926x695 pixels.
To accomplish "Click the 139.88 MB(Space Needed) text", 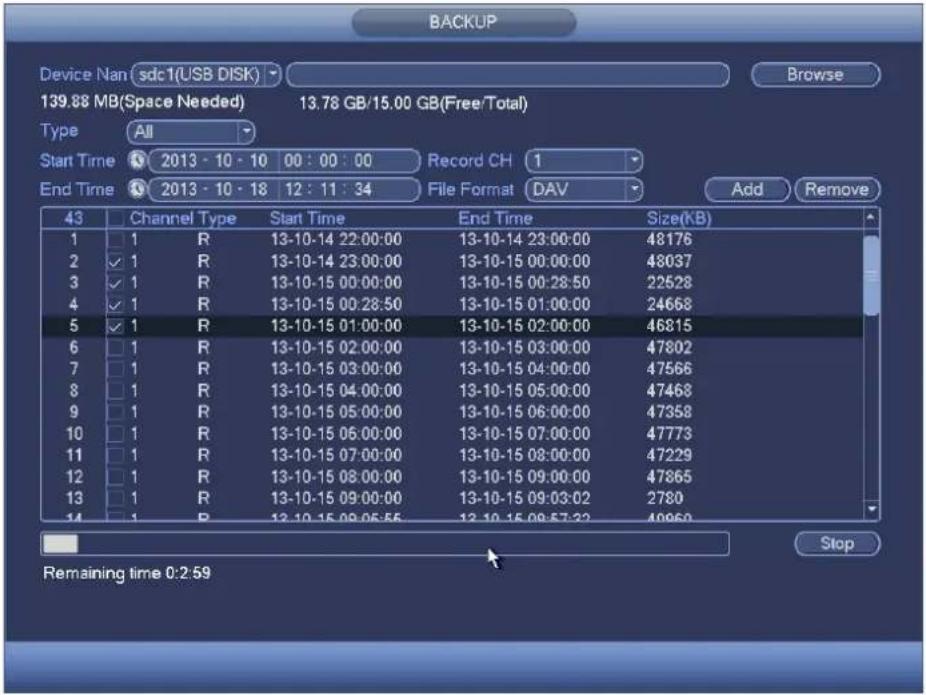I will click(142, 102).
